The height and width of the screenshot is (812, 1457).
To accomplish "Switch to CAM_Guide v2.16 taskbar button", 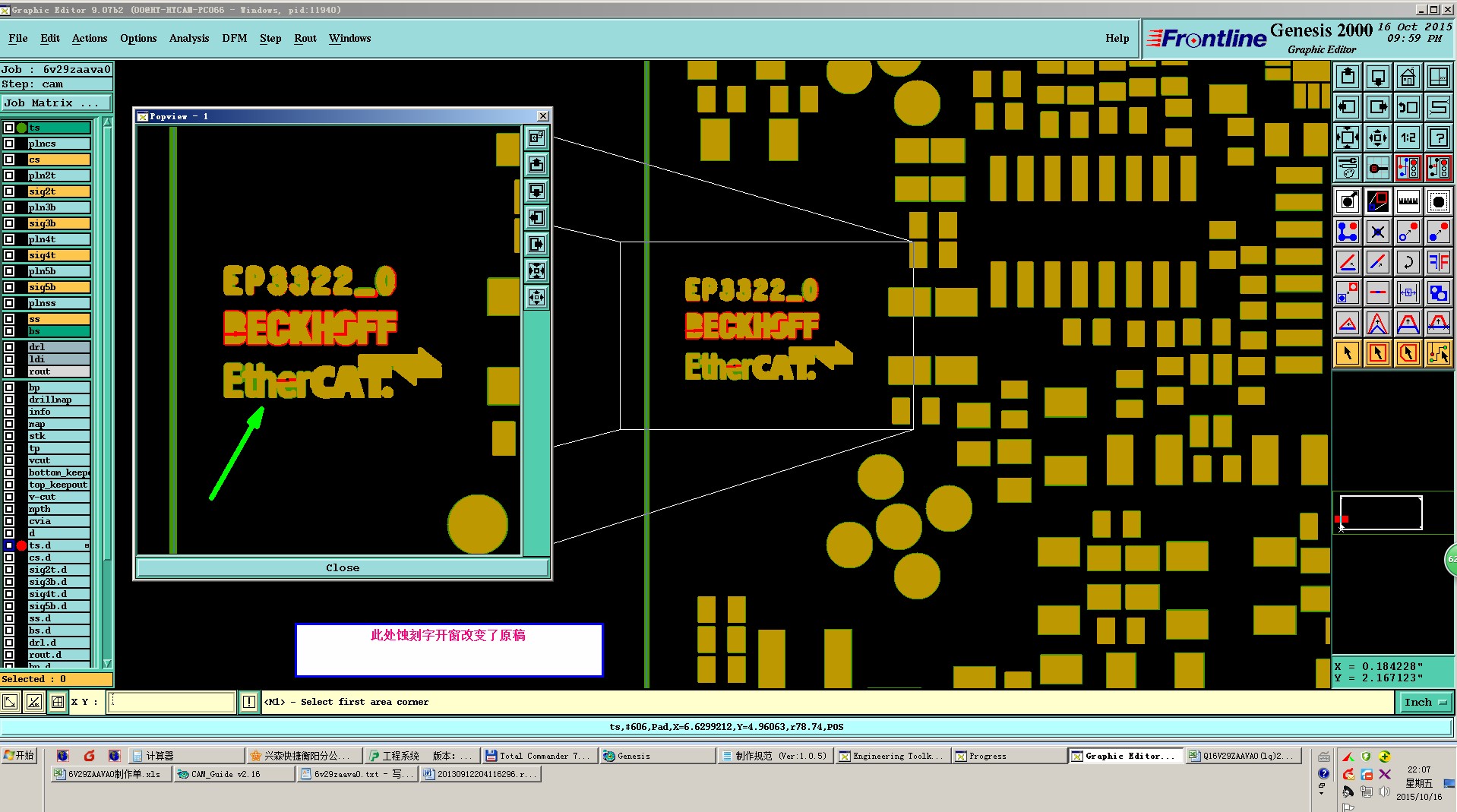I will coord(234,774).
